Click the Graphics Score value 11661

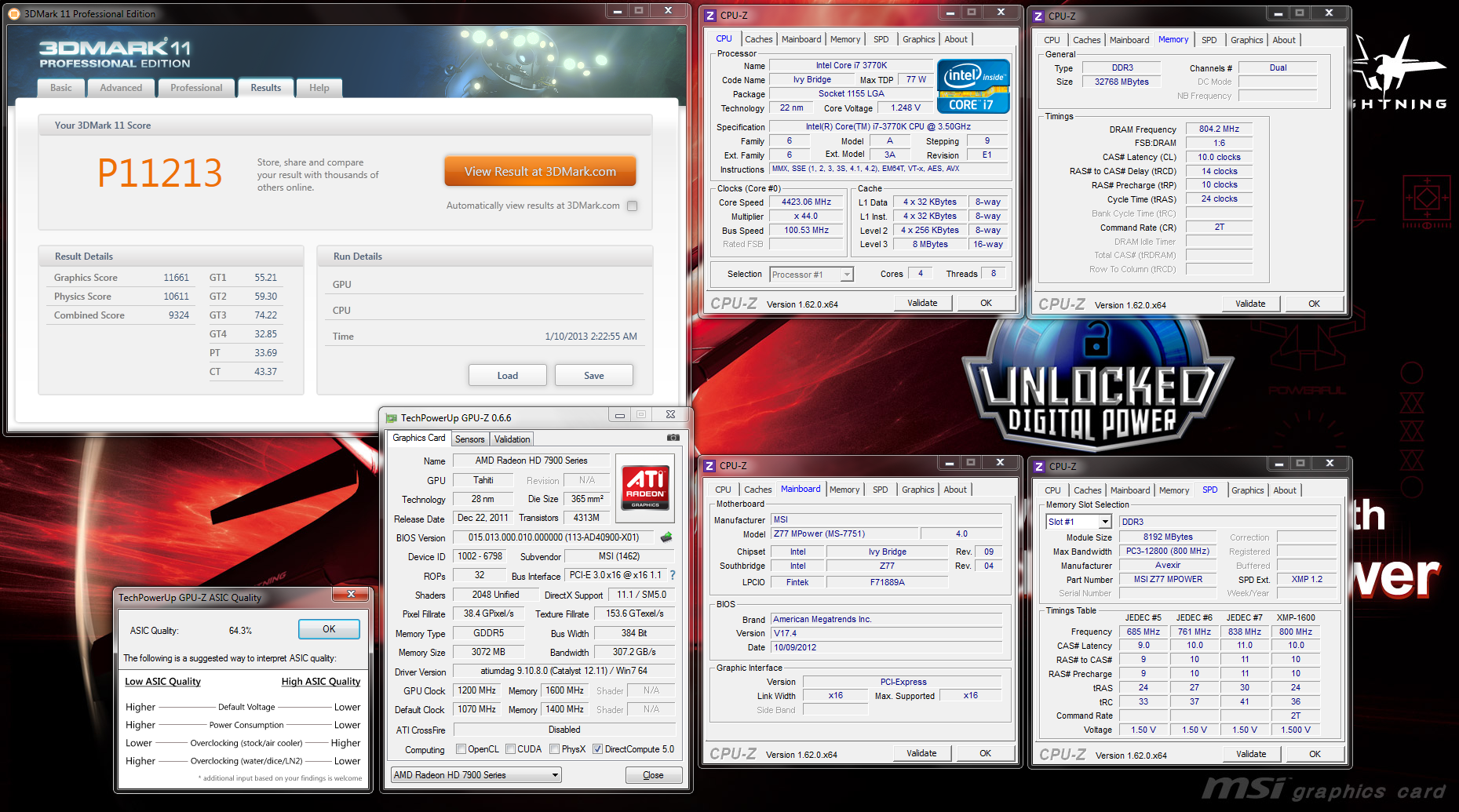(x=176, y=278)
